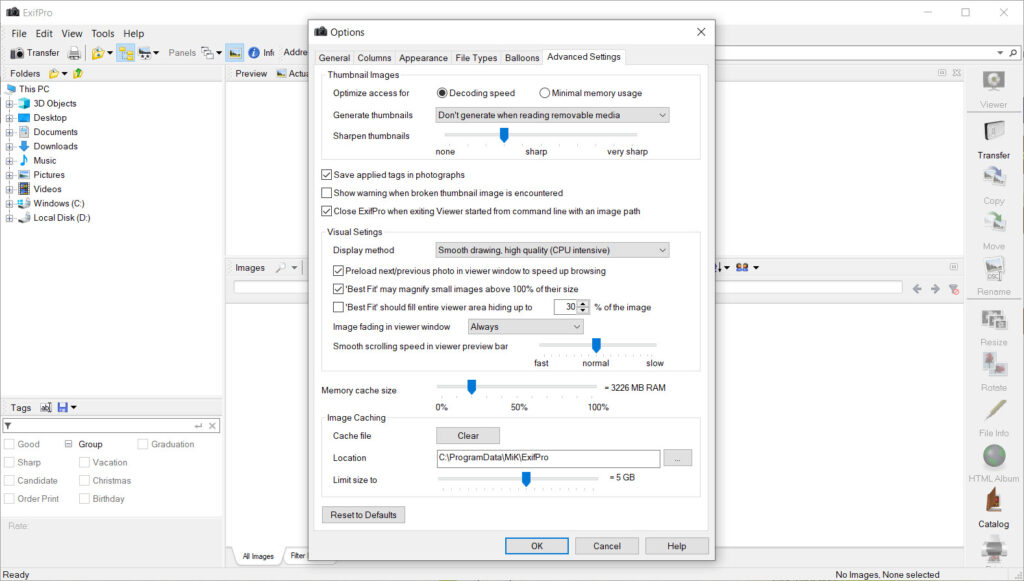Click the Copy tool in right sidebar

point(993,186)
